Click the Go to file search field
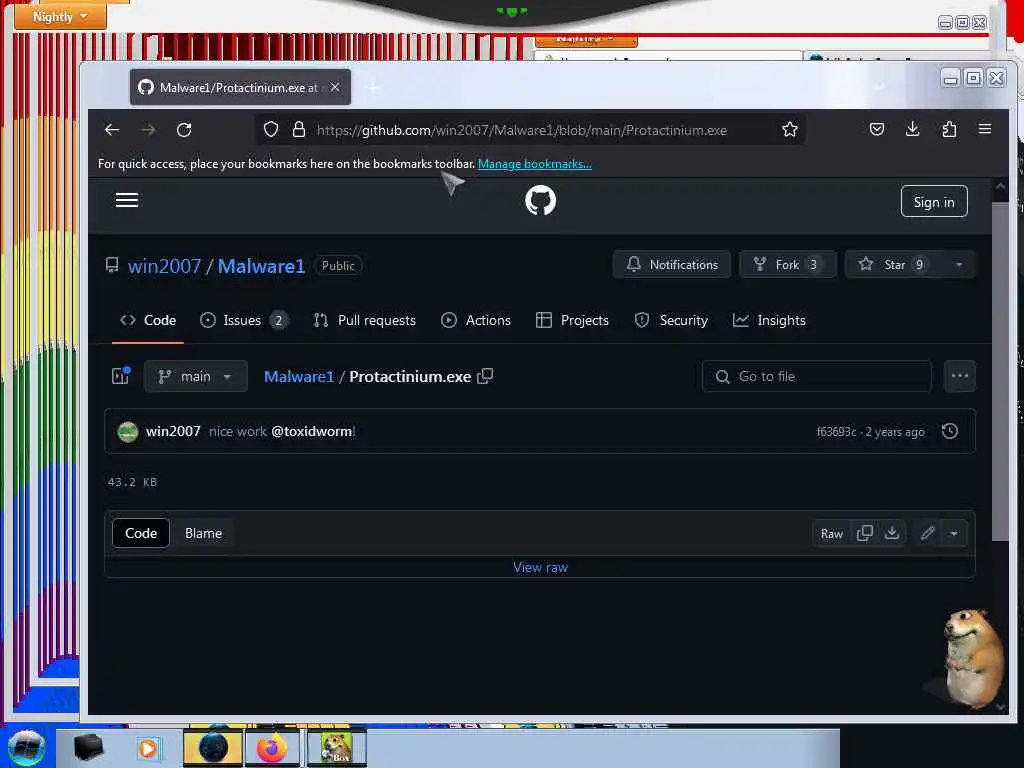The width and height of the screenshot is (1024, 768). [x=816, y=376]
